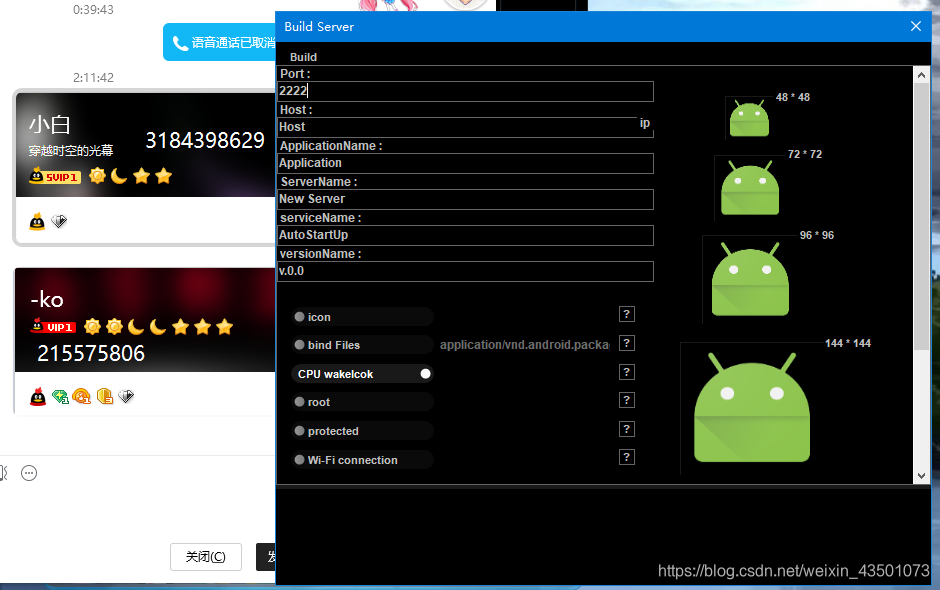Viewport: 940px width, 590px height.
Task: Click the voice call cancelled message bubble
Action: pos(220,42)
